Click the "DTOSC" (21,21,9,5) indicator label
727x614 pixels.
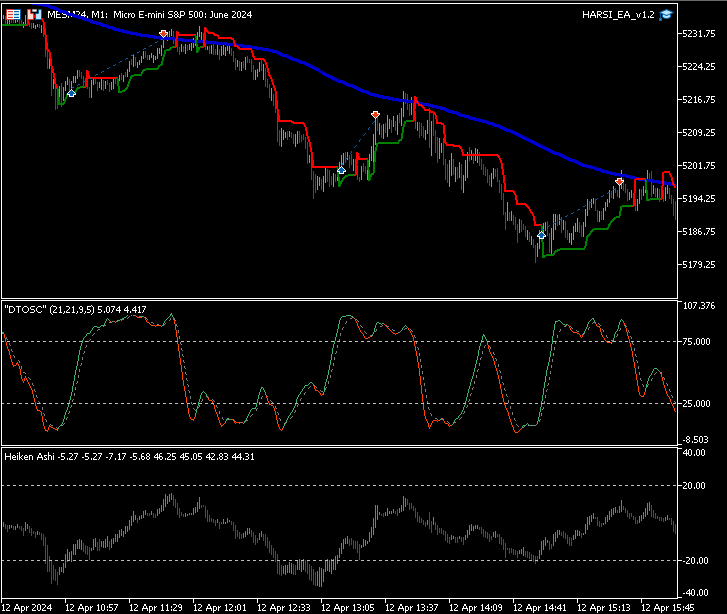point(76,310)
